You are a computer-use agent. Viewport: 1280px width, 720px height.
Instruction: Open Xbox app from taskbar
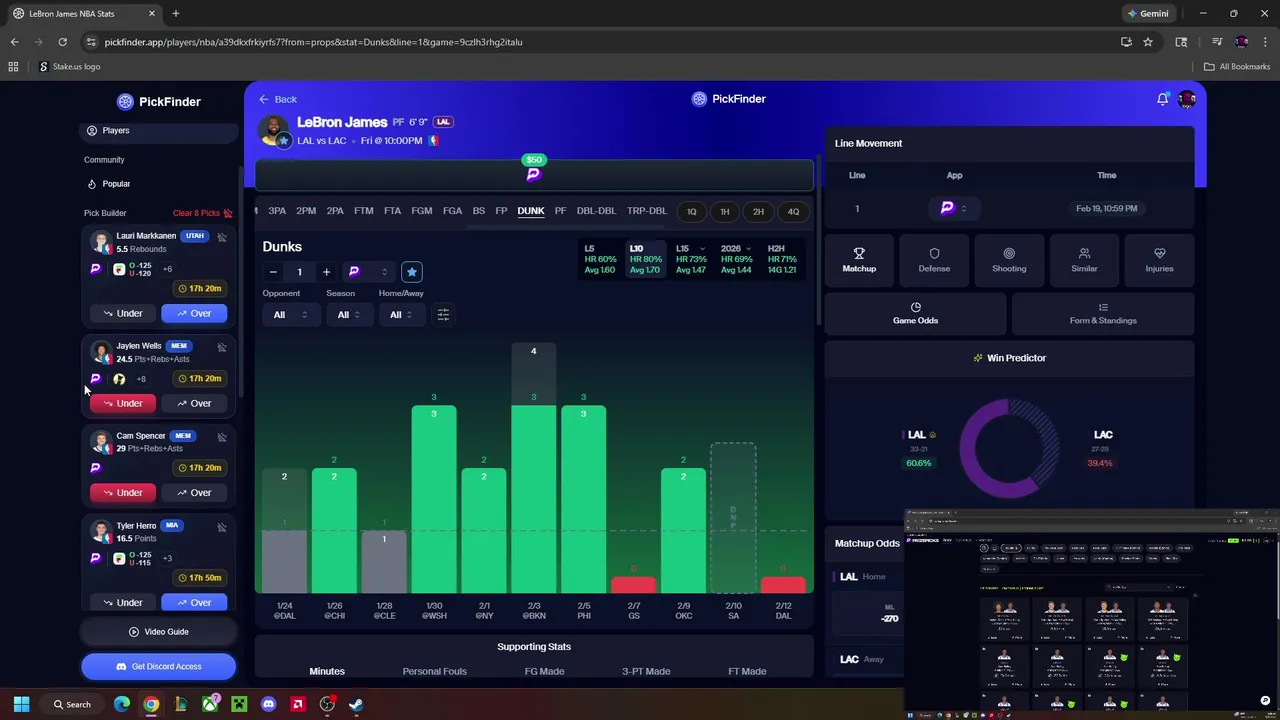coord(210,704)
